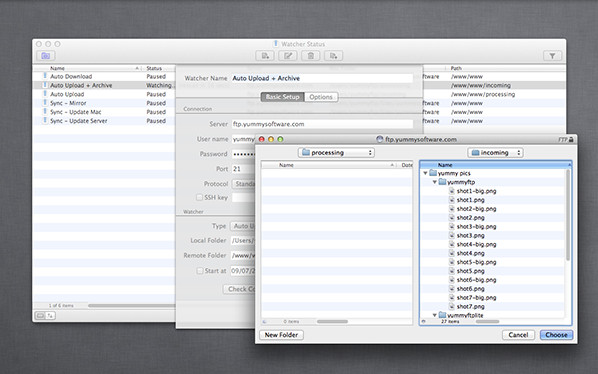
Task: Select the Auto Upload watcher row
Action: tap(104, 94)
